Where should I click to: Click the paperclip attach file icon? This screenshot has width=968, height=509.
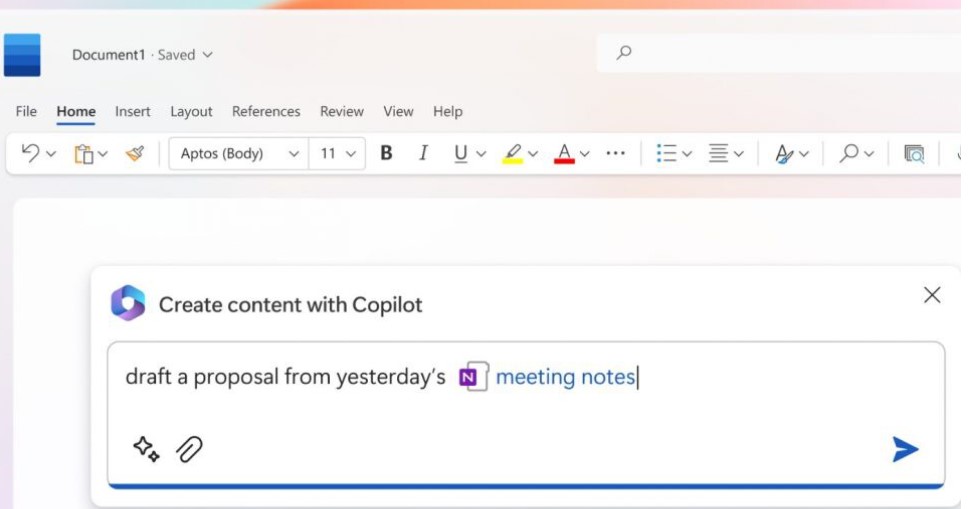190,449
